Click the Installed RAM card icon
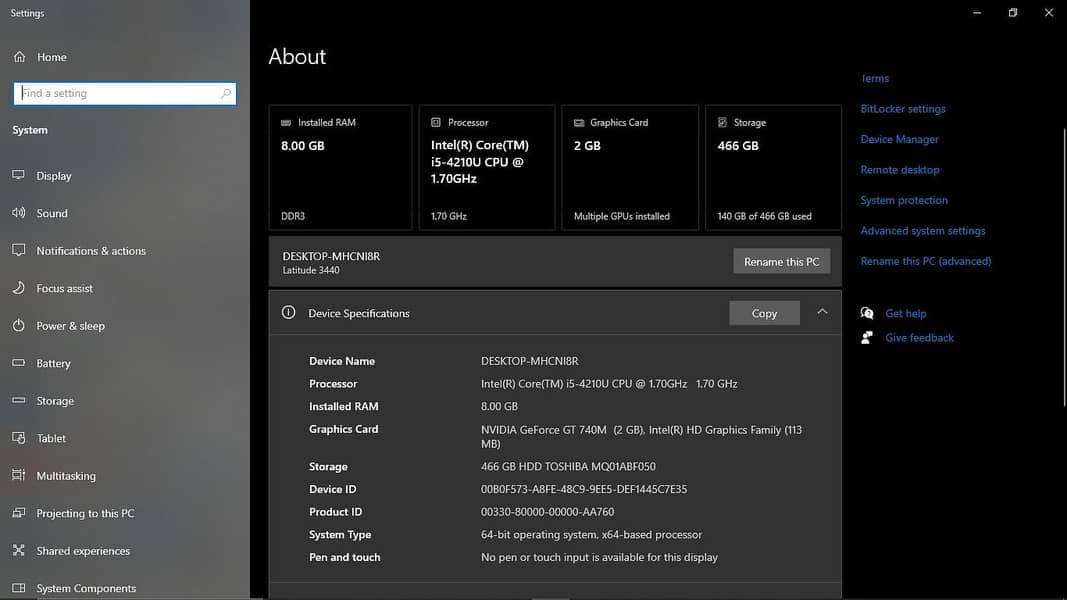1067x600 pixels. (286, 122)
